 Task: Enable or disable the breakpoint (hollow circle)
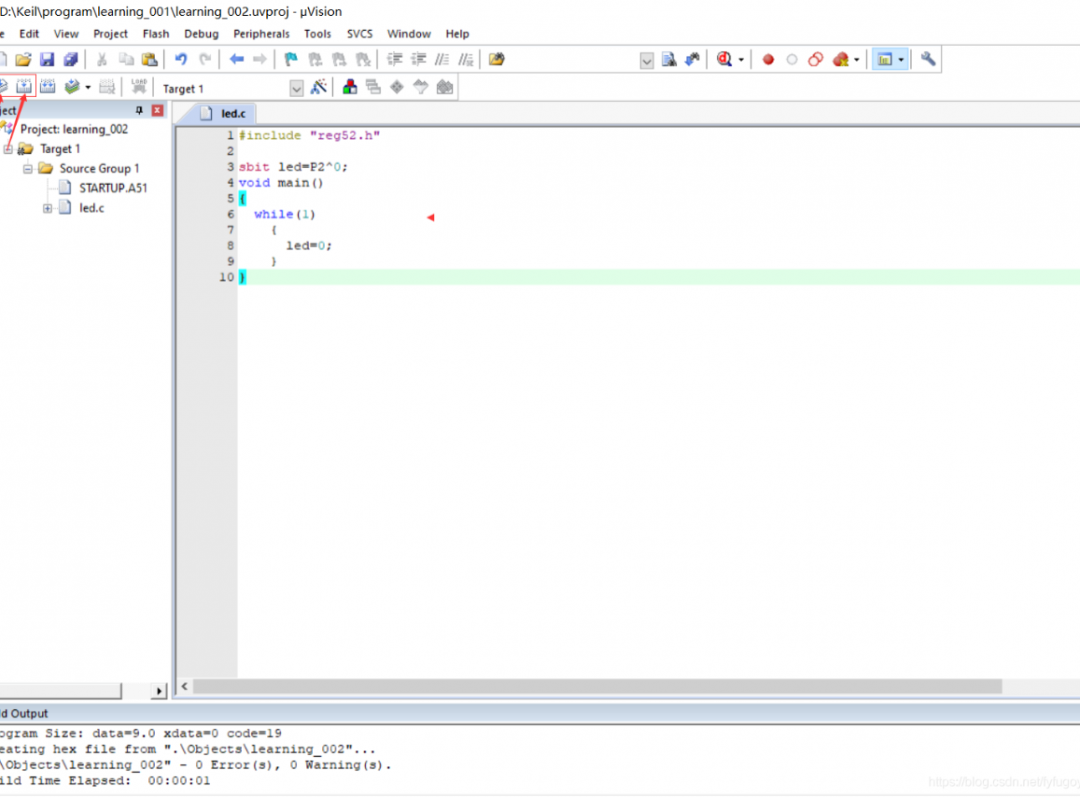click(x=792, y=60)
